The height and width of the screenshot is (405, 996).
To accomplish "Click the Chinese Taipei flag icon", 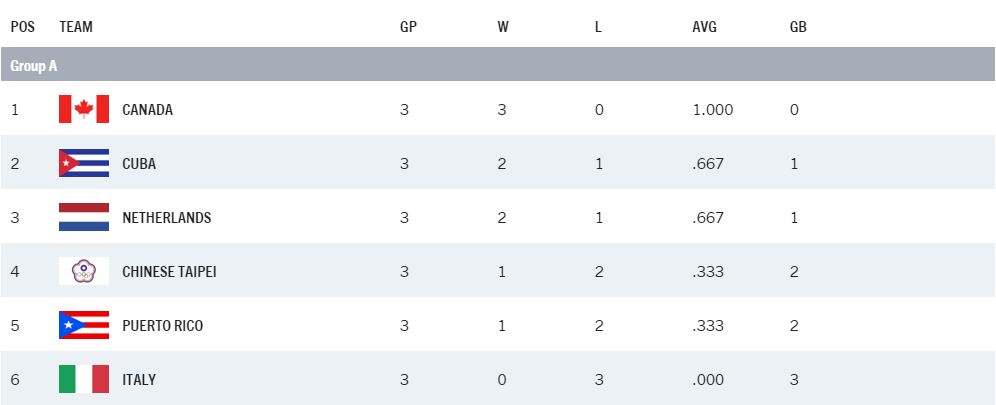I will point(84,271).
